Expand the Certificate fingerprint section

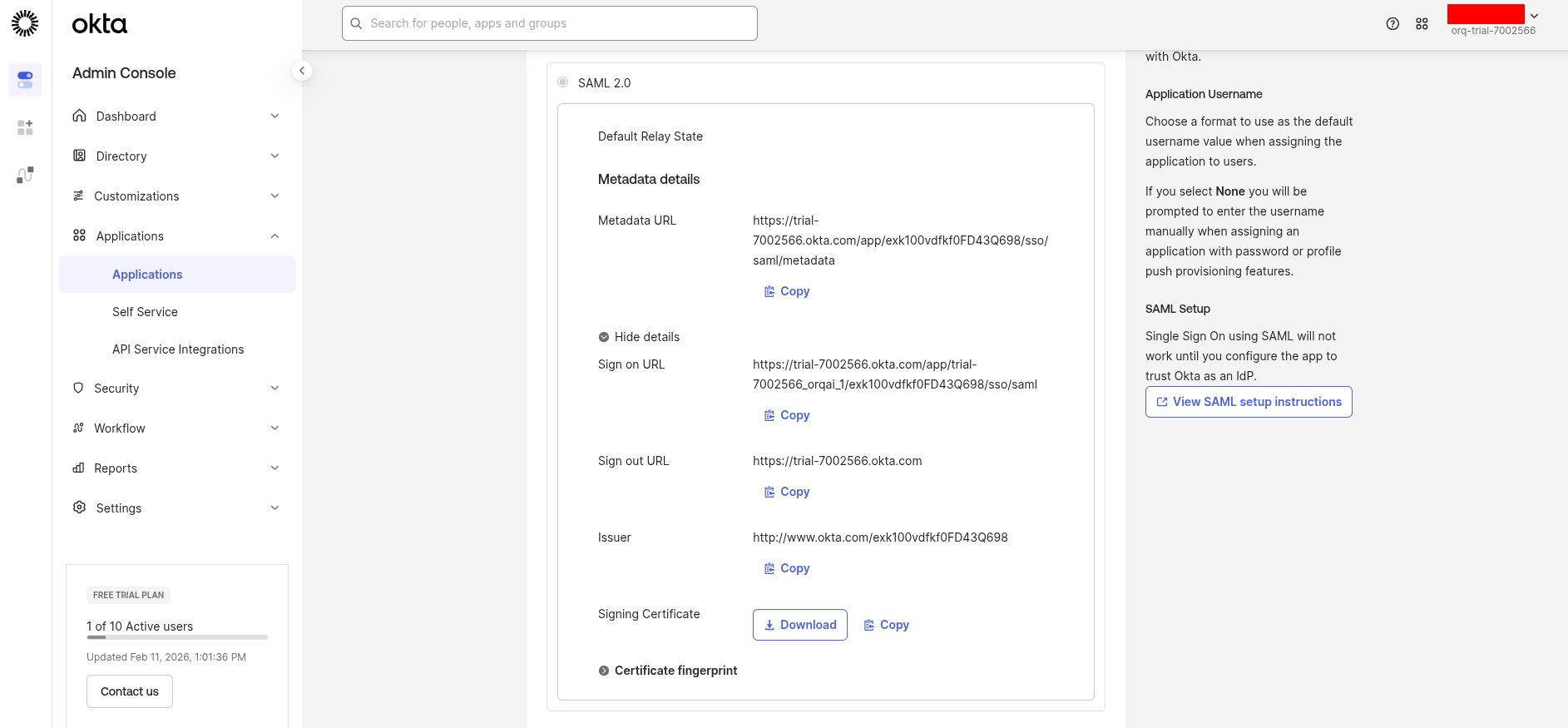point(668,671)
